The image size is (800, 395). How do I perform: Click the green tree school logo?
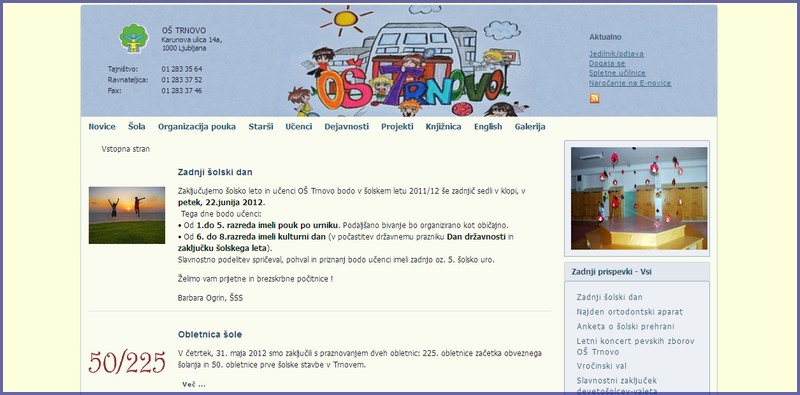pyautogui.click(x=134, y=38)
